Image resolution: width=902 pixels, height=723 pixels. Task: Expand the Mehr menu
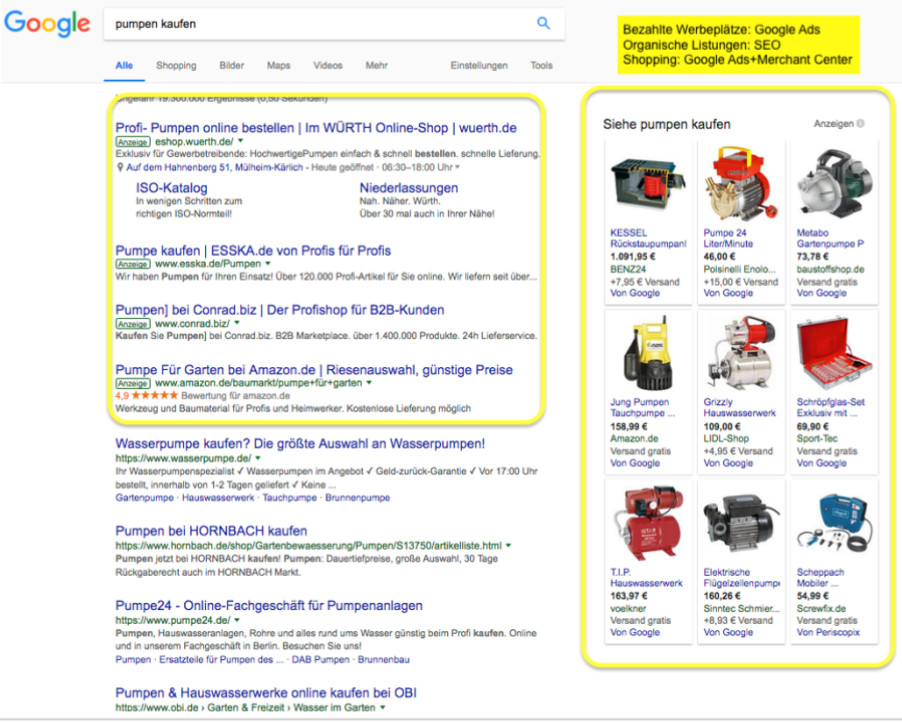click(x=377, y=66)
